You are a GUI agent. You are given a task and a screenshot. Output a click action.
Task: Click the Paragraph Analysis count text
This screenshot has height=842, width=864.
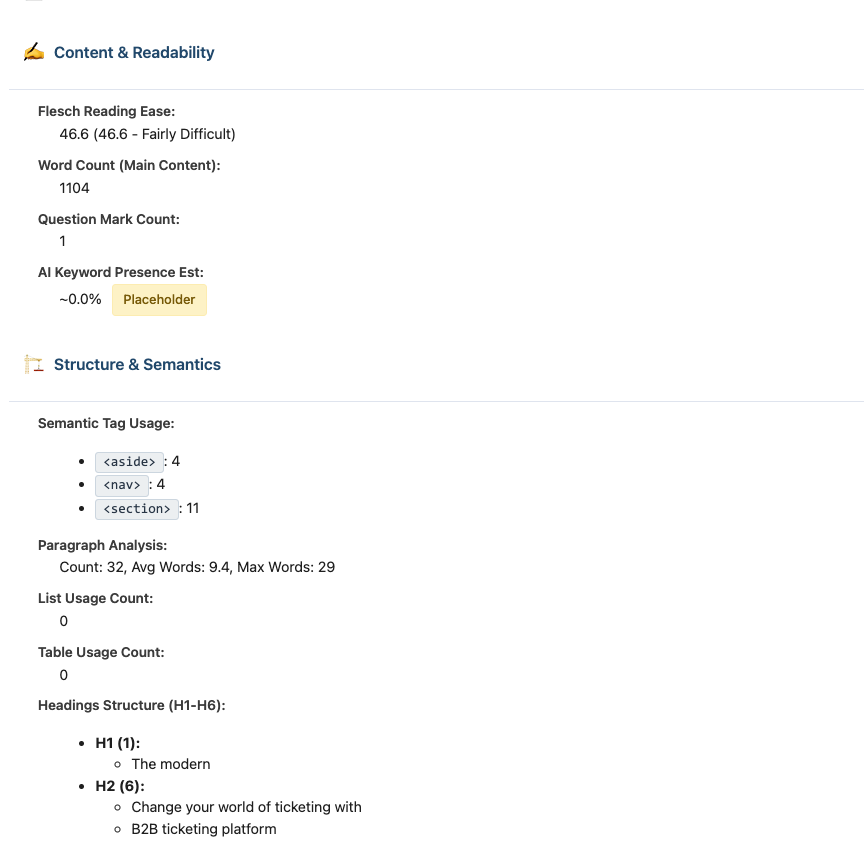click(197, 567)
